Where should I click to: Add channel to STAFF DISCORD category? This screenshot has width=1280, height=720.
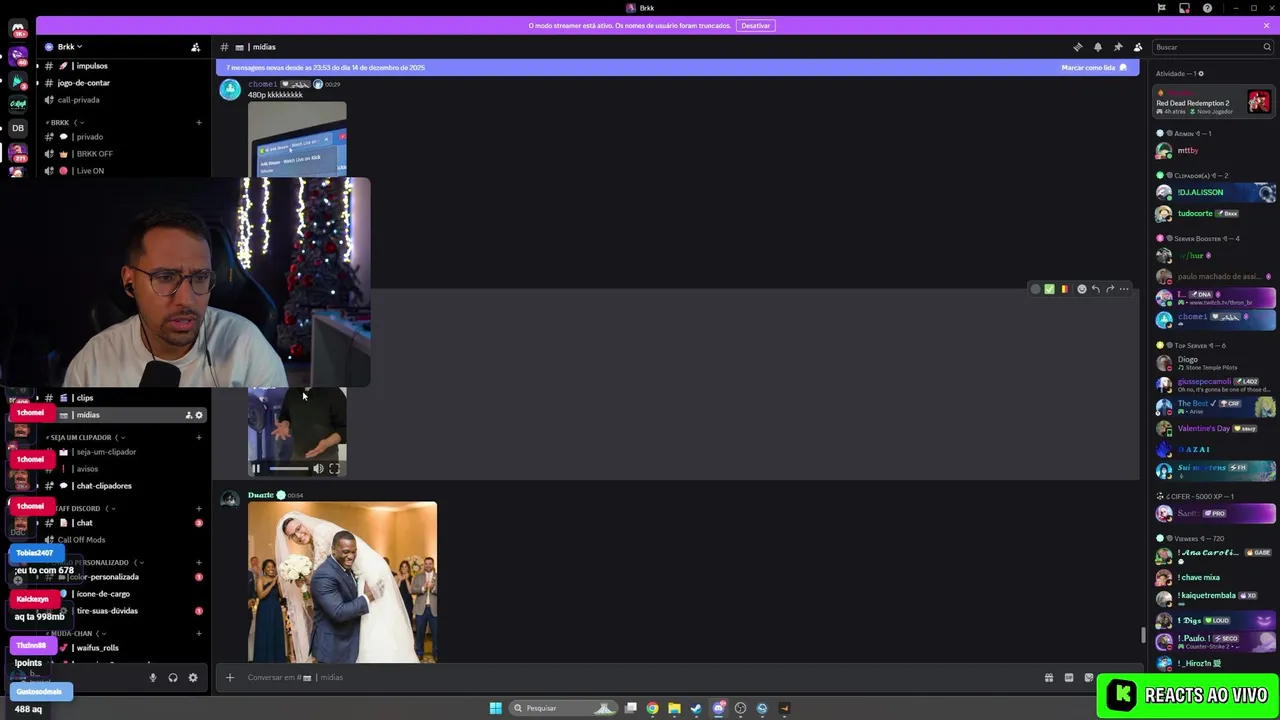198,508
